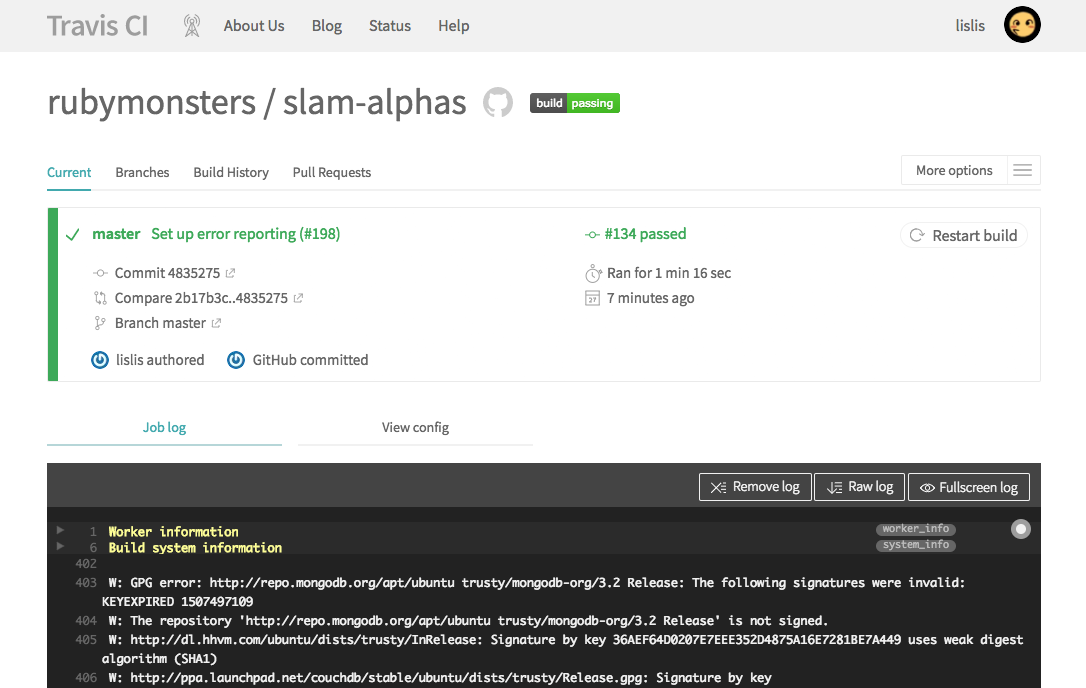Switch to the Current tab
1086x688 pixels.
click(69, 173)
